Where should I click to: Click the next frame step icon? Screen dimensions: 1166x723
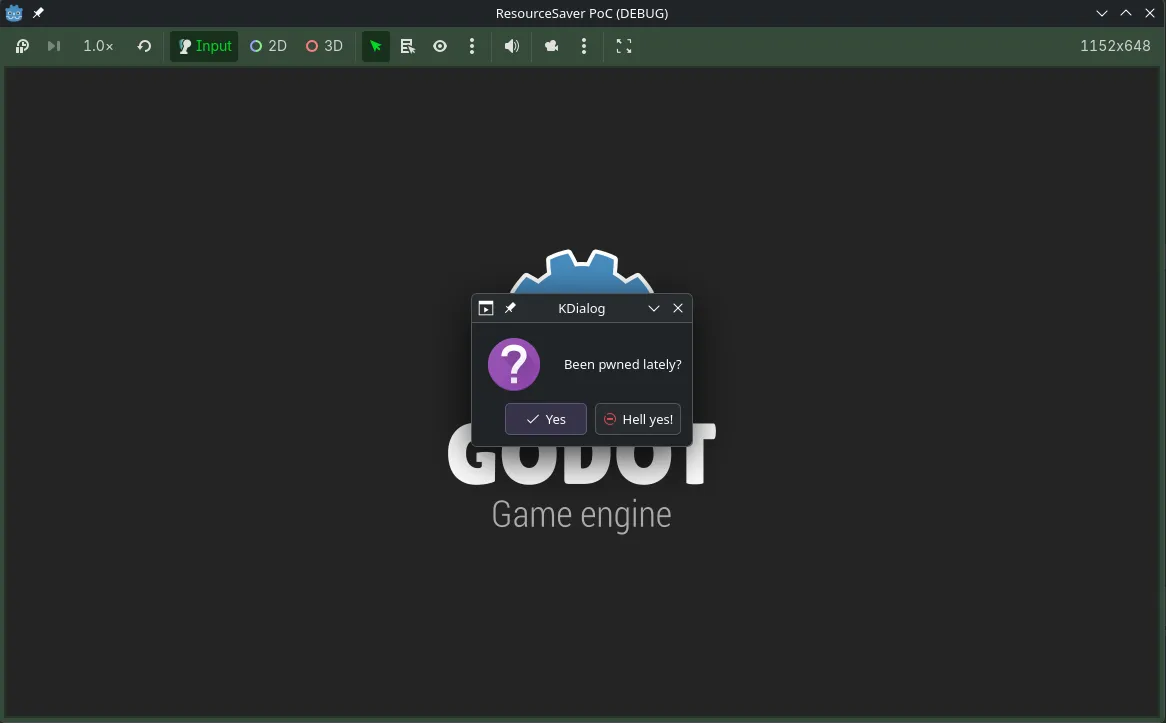54,46
